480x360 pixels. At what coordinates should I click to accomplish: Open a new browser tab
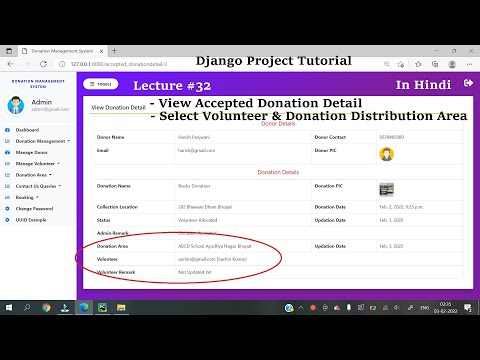(114, 51)
